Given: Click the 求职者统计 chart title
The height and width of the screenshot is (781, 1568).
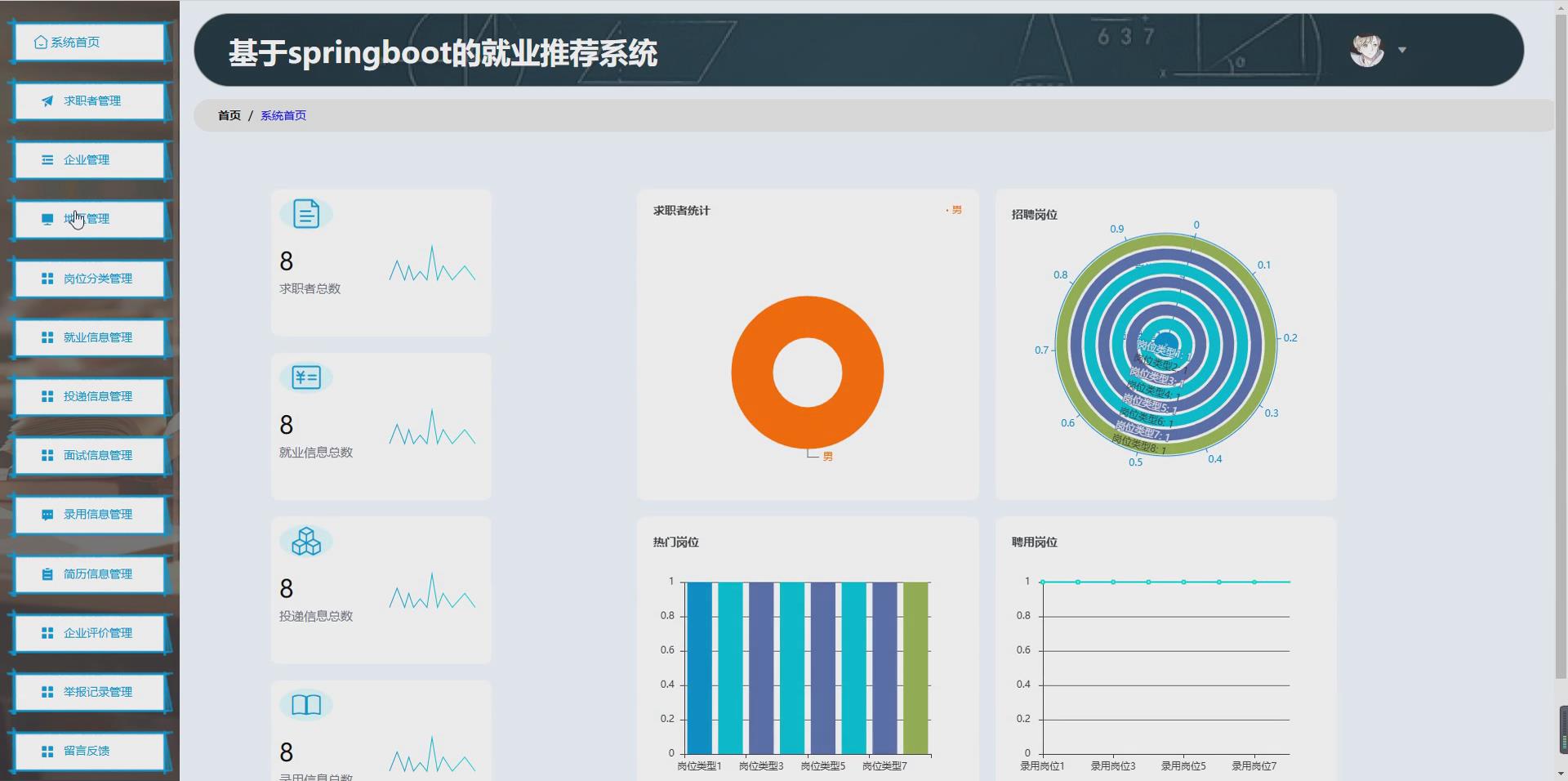Looking at the screenshot, I should [x=682, y=211].
